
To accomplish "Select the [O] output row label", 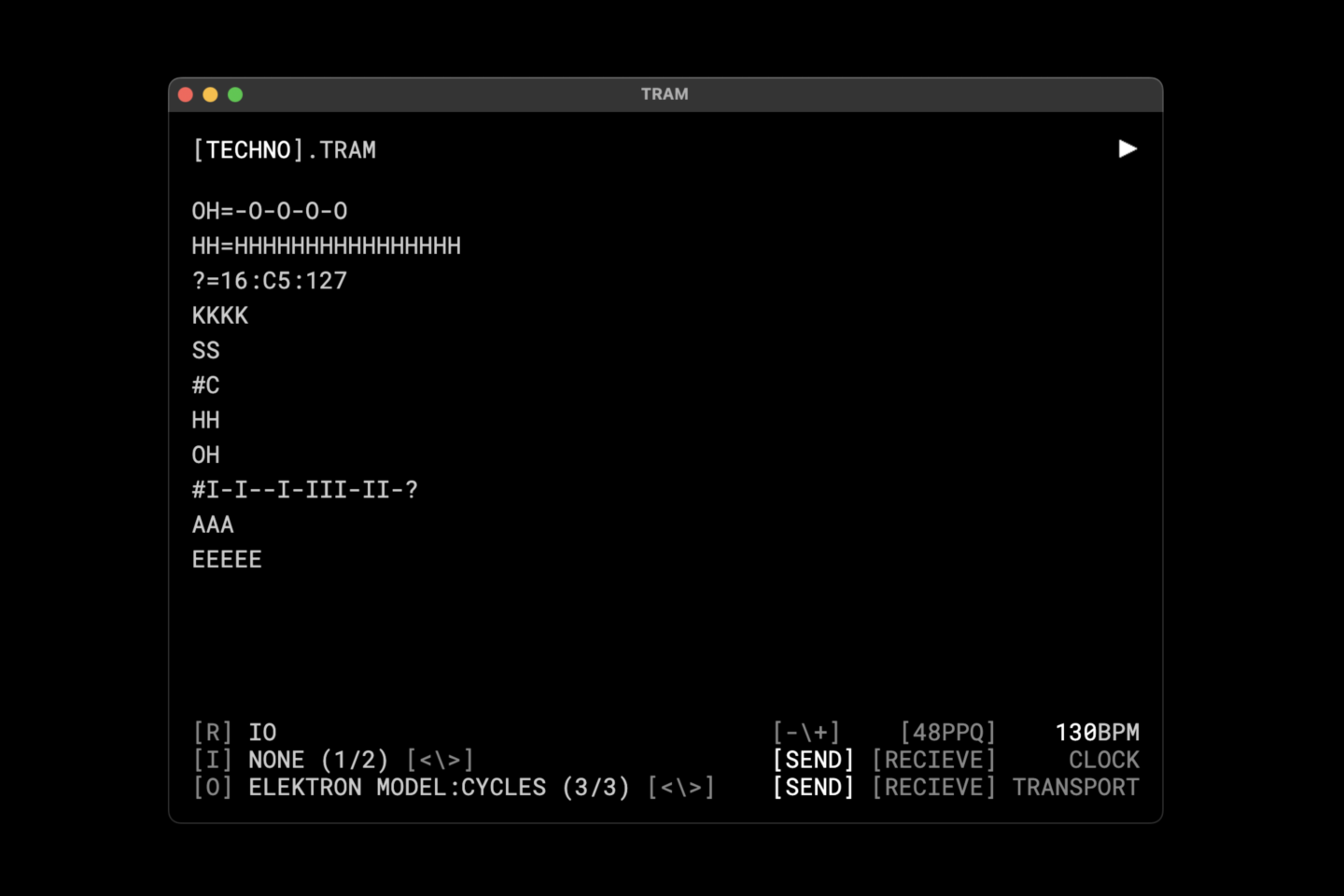I will tap(212, 788).
